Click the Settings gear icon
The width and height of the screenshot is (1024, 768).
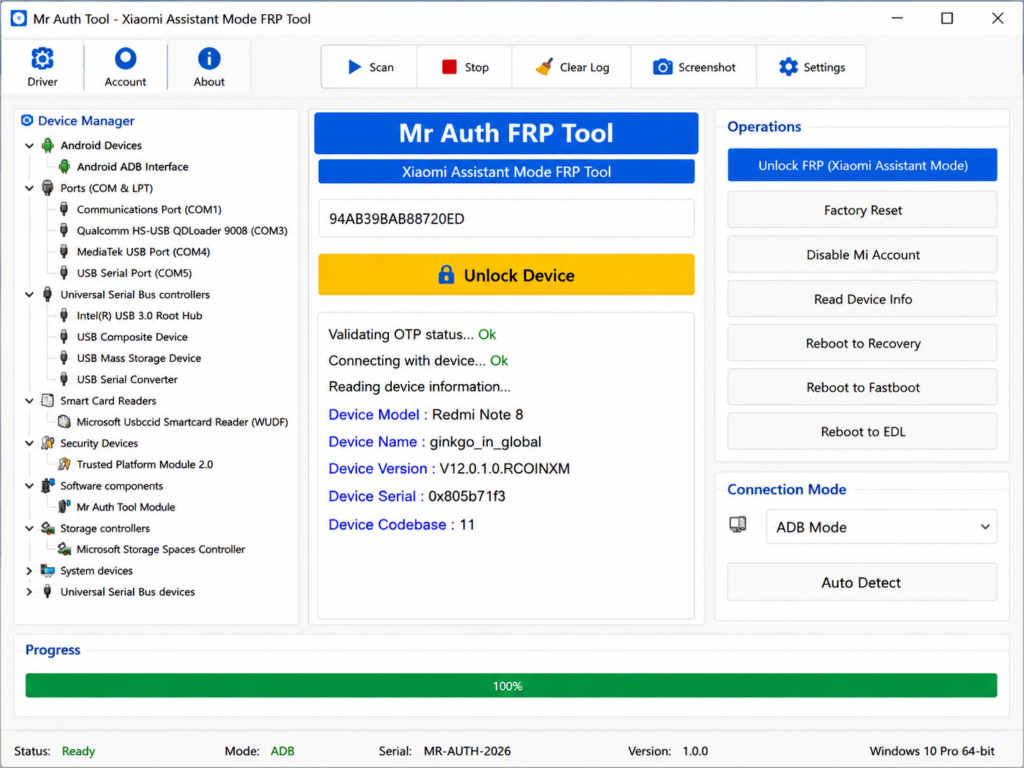tap(788, 67)
